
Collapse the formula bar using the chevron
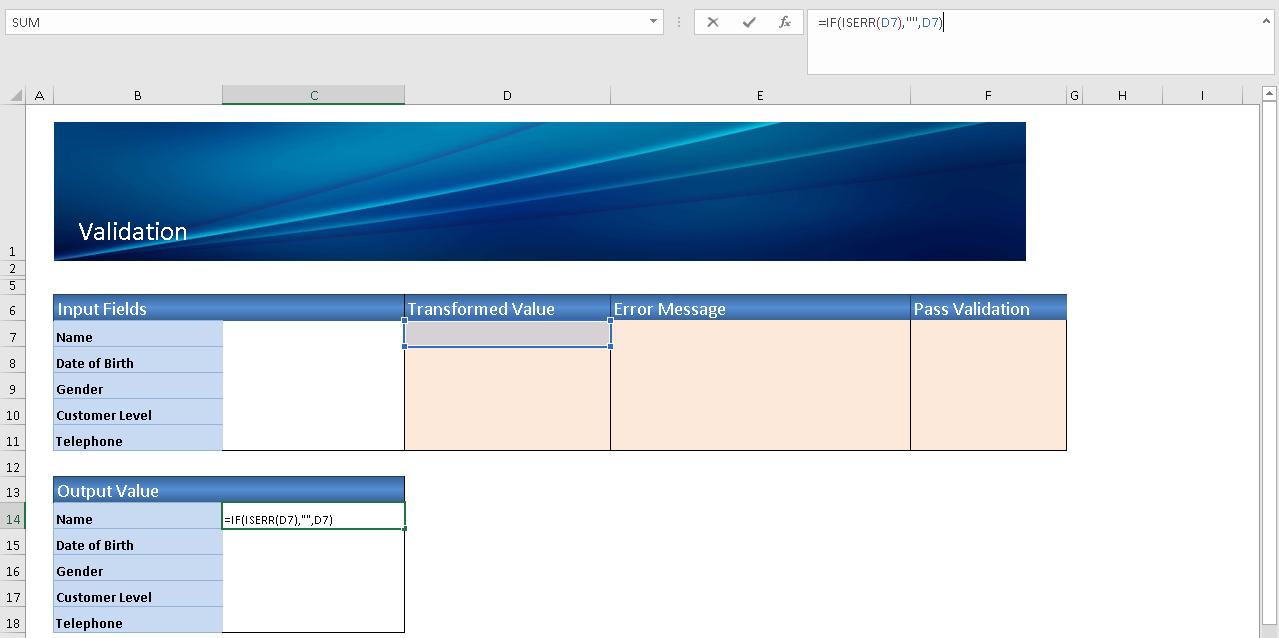1265,19
